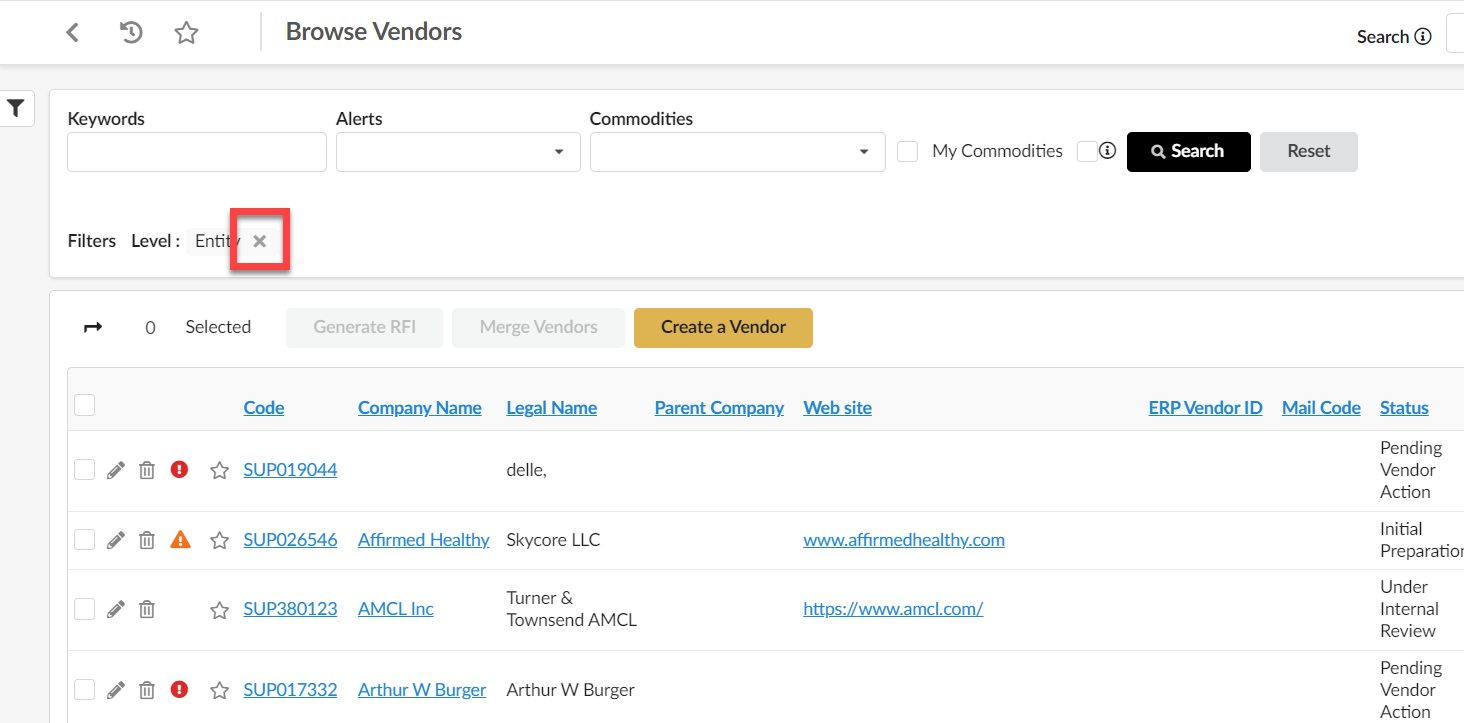Delete Arthur W Burger via trash icon
This screenshot has width=1464, height=723.
147,690
